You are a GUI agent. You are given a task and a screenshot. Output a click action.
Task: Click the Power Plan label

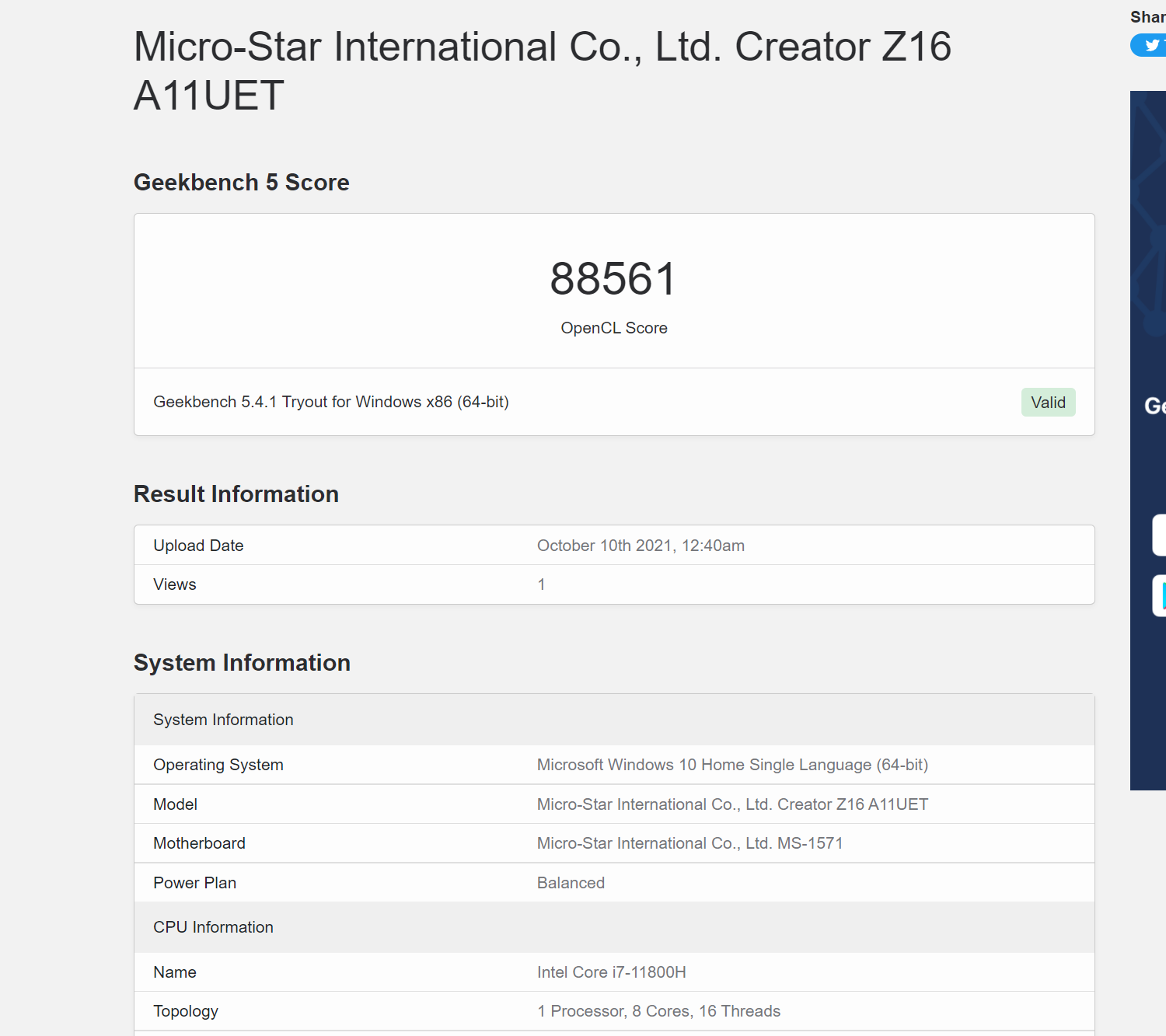tap(195, 883)
